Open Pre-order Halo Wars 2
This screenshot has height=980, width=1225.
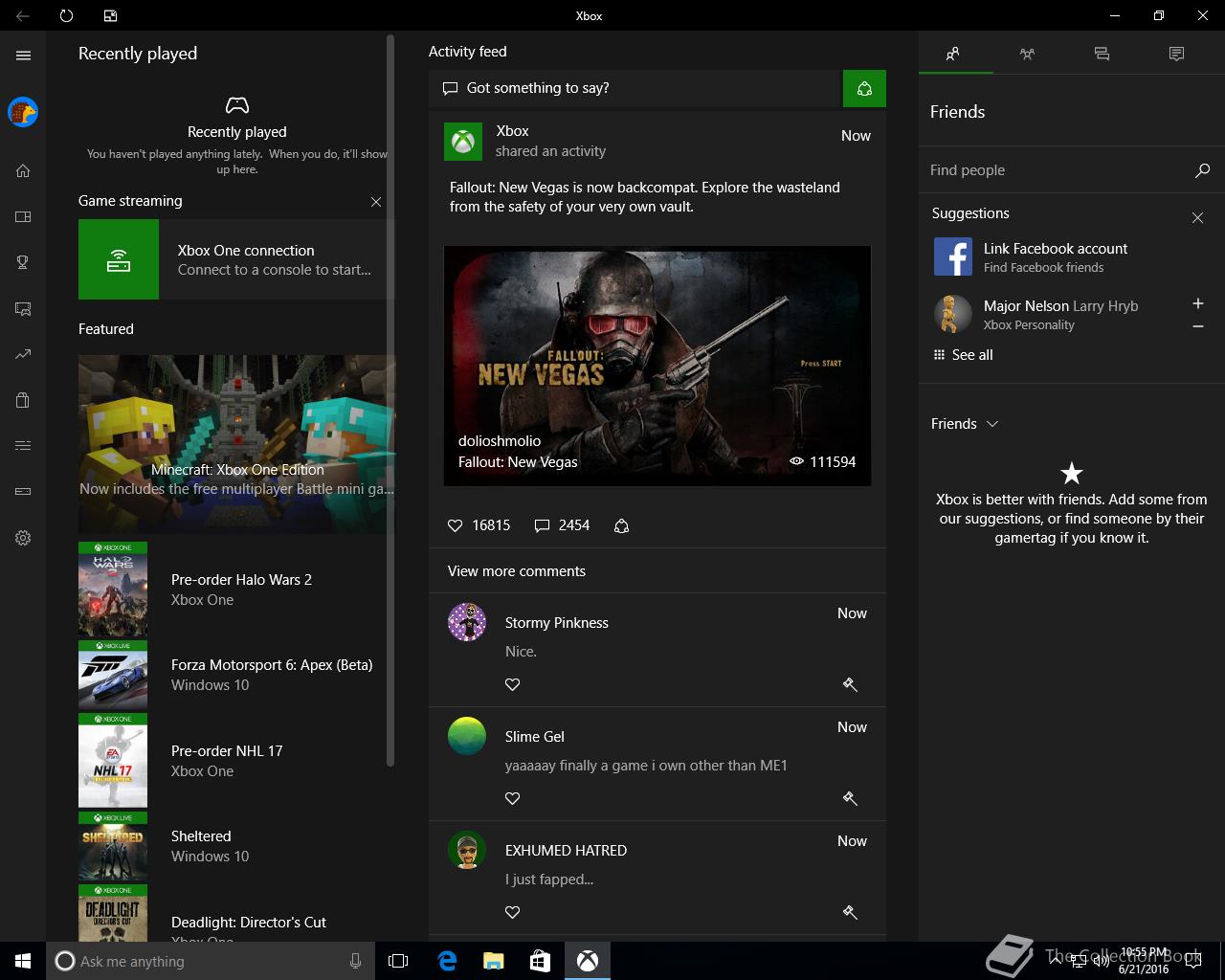pyautogui.click(x=235, y=590)
